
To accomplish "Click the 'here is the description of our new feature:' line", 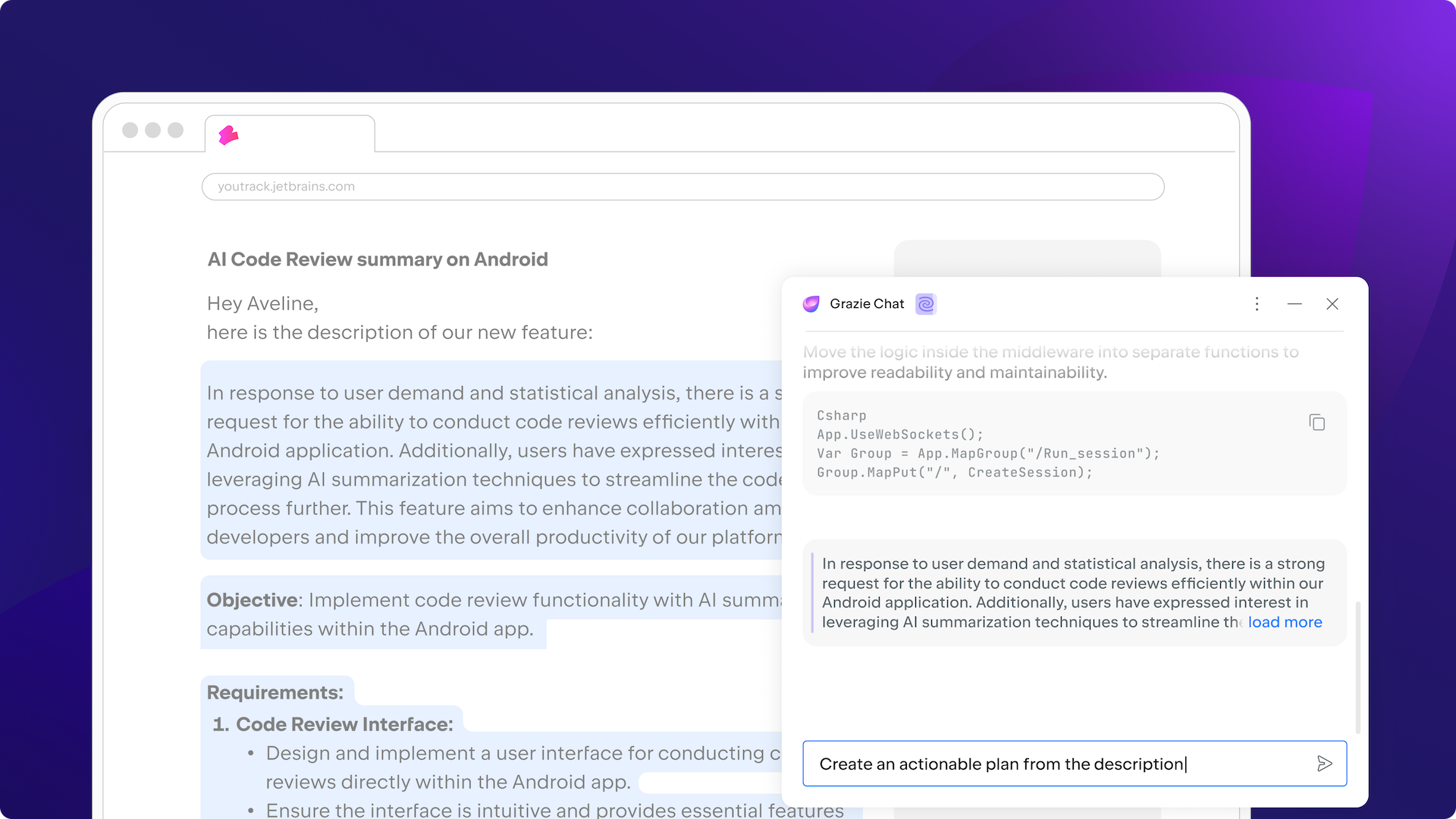I will pyautogui.click(x=400, y=332).
